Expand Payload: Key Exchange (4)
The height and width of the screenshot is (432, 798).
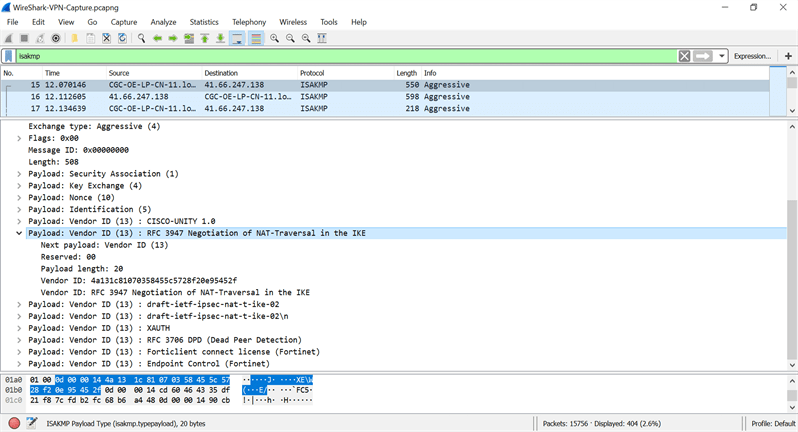[19, 186]
